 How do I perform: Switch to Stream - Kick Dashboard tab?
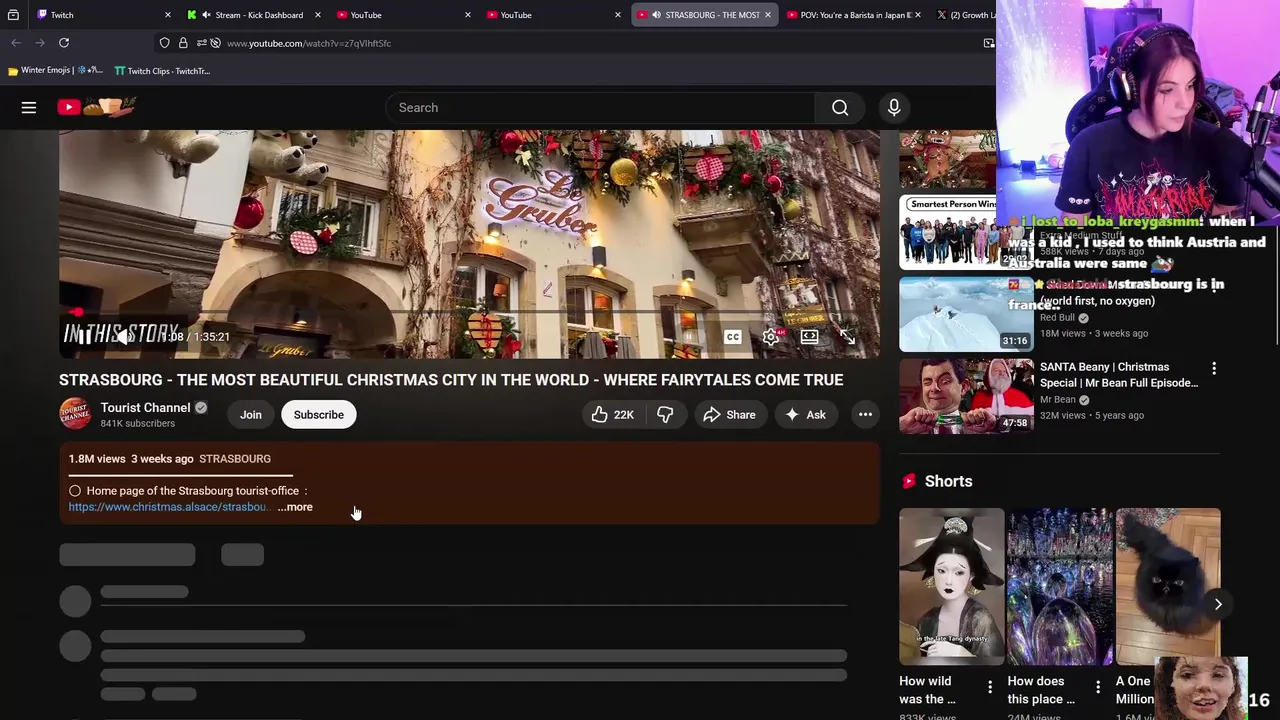point(254,15)
